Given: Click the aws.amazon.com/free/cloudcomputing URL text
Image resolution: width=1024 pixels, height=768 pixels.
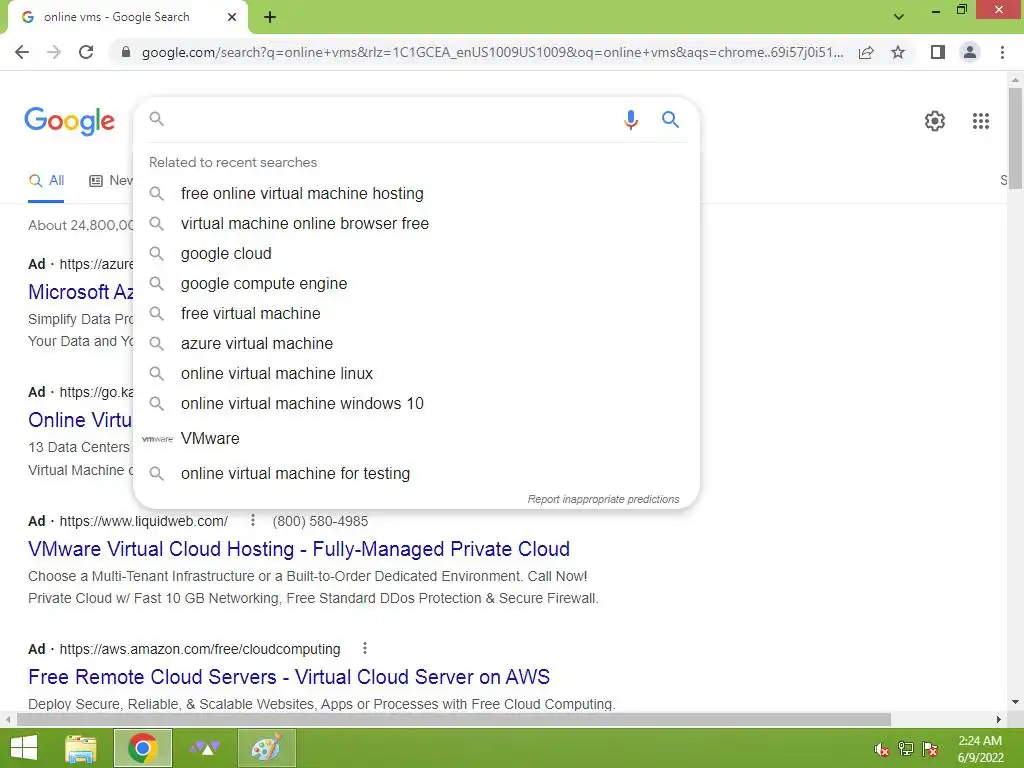Looking at the screenshot, I should tap(200, 649).
